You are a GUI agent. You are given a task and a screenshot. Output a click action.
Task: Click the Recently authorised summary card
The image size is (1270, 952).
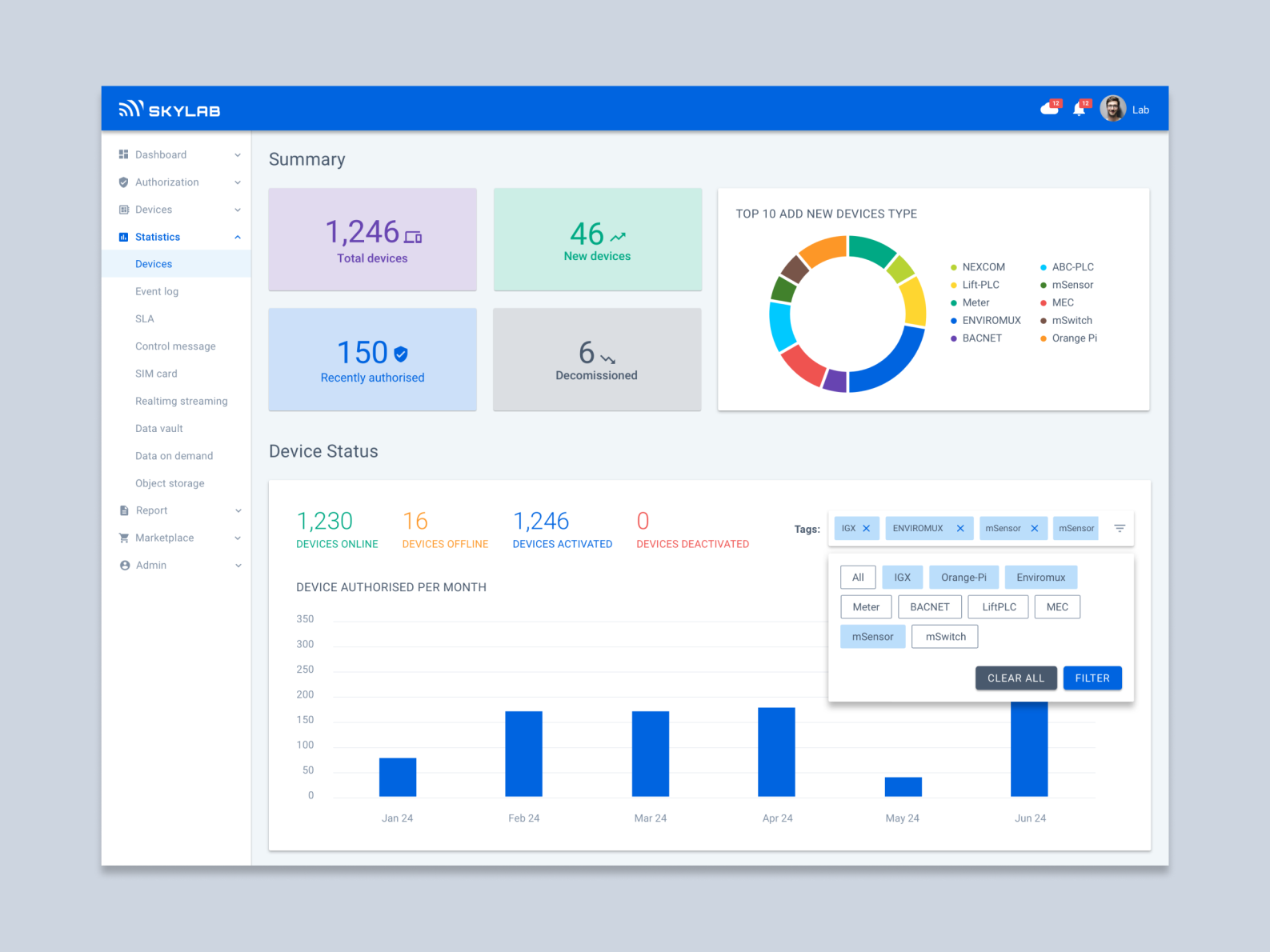[x=372, y=359]
